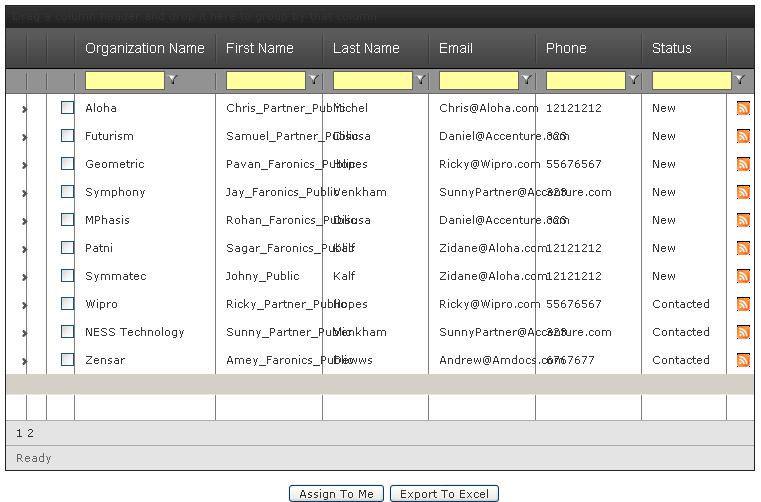Click the Assign To Me button
The width and height of the screenshot is (761, 502).
pyautogui.click(x=336, y=494)
